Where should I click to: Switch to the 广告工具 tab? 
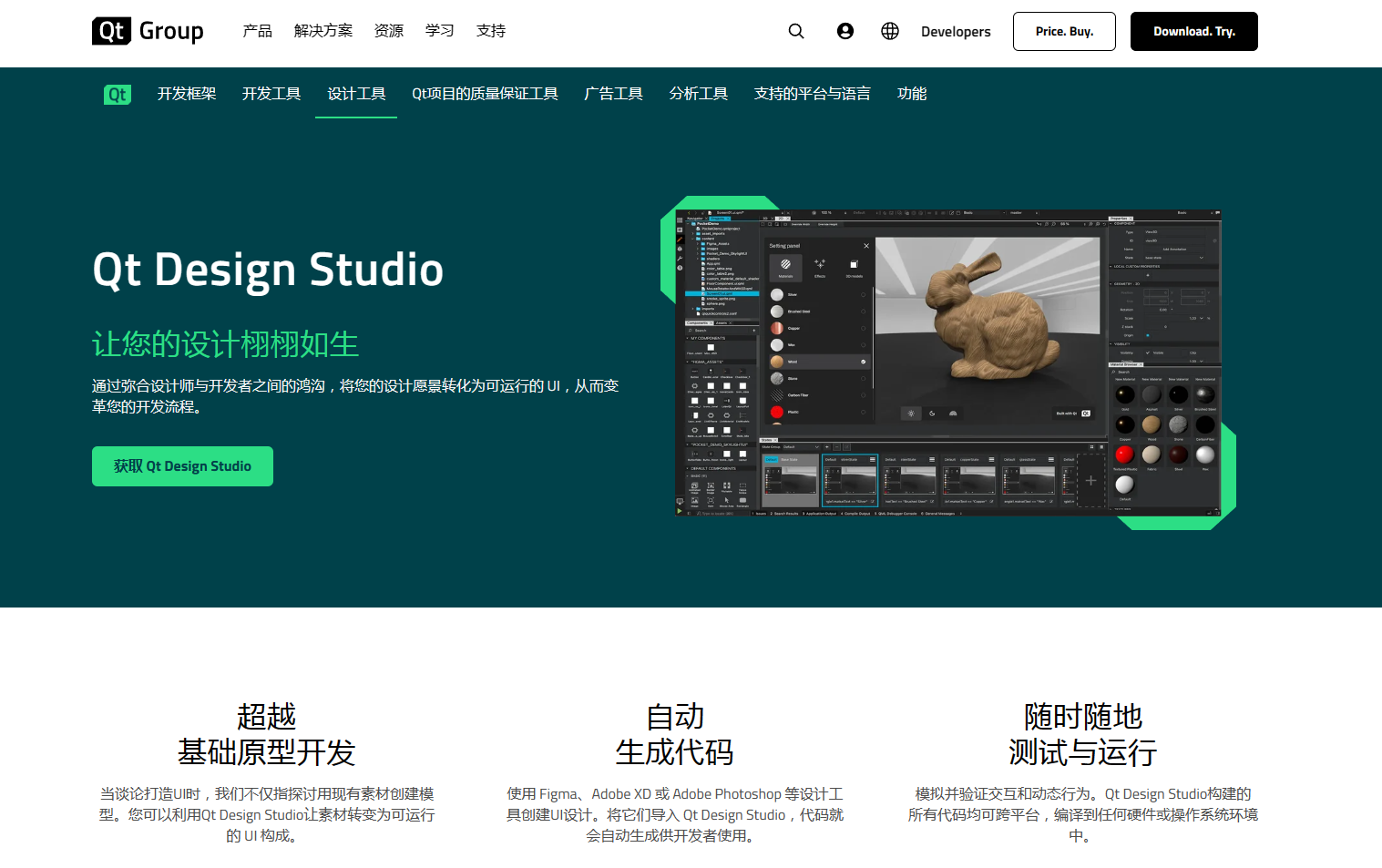(613, 94)
